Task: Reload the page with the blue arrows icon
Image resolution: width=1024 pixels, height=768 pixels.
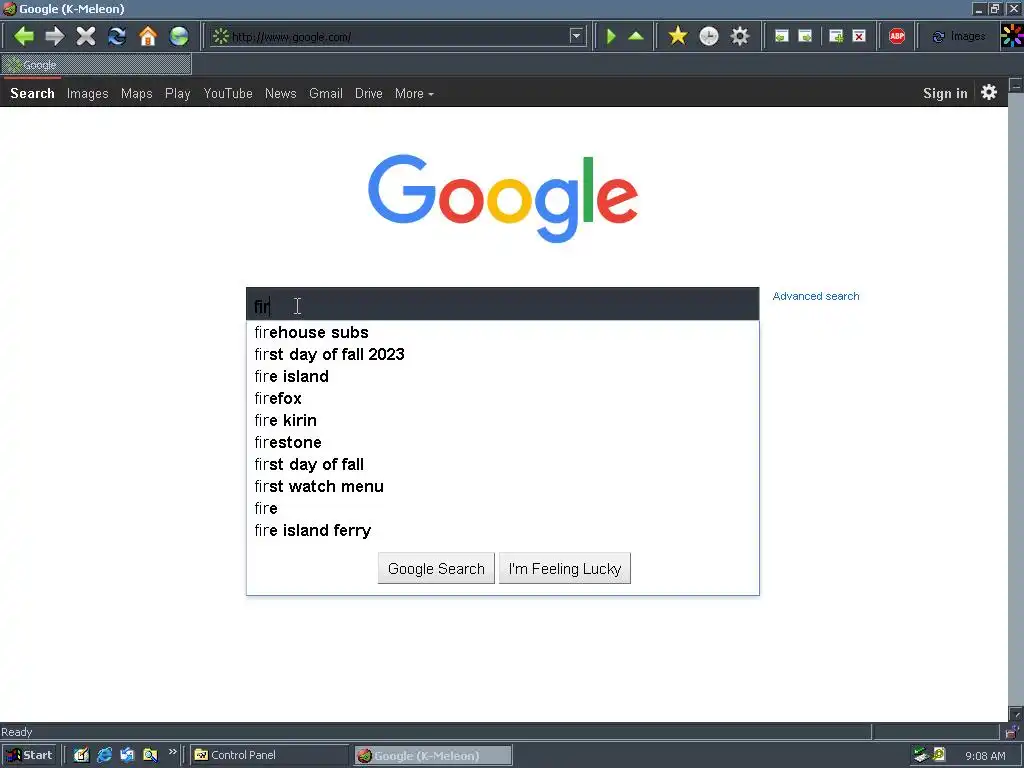Action: pyautogui.click(x=117, y=36)
